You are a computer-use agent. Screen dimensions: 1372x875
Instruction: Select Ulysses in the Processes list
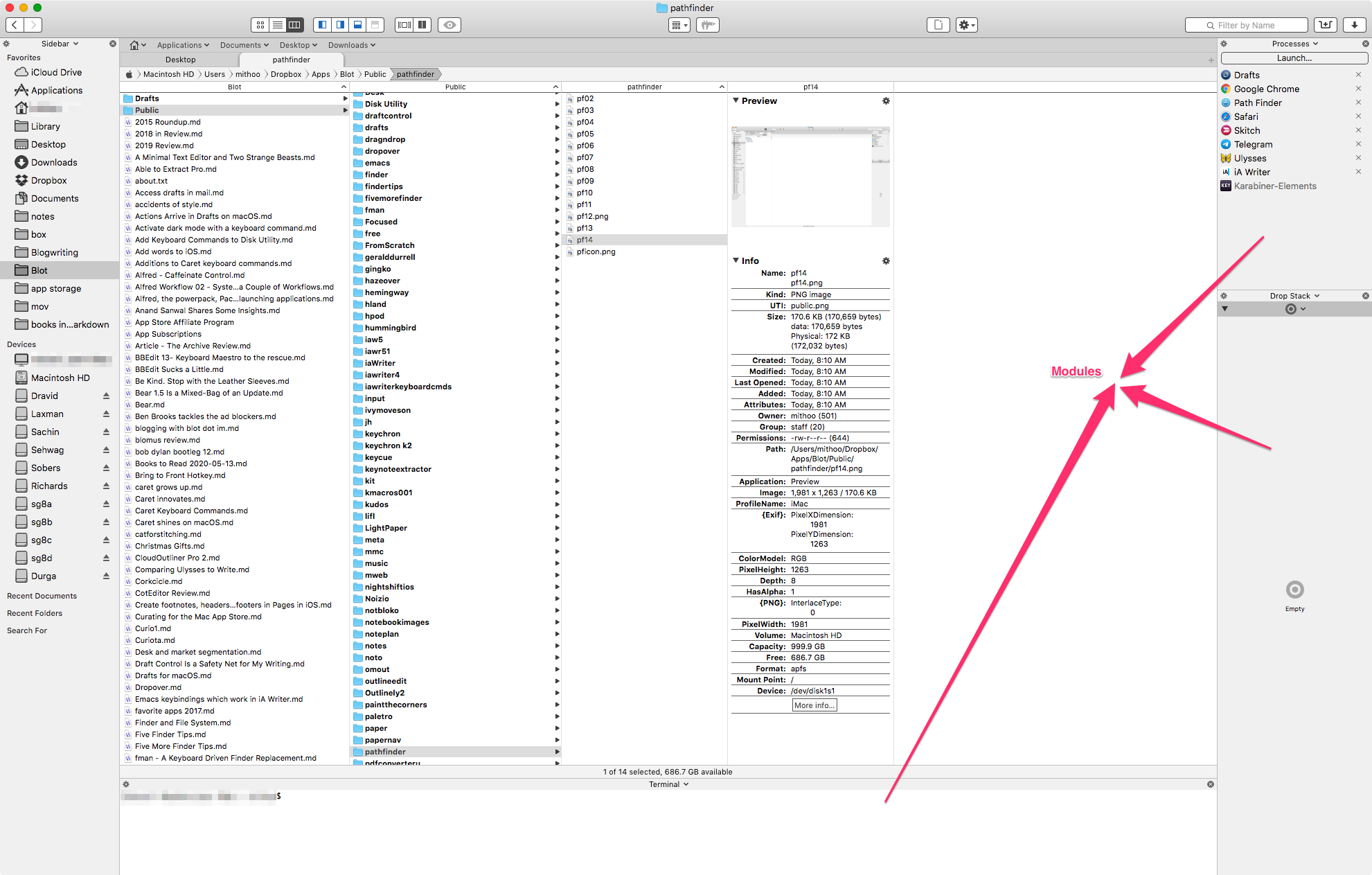tap(1249, 158)
